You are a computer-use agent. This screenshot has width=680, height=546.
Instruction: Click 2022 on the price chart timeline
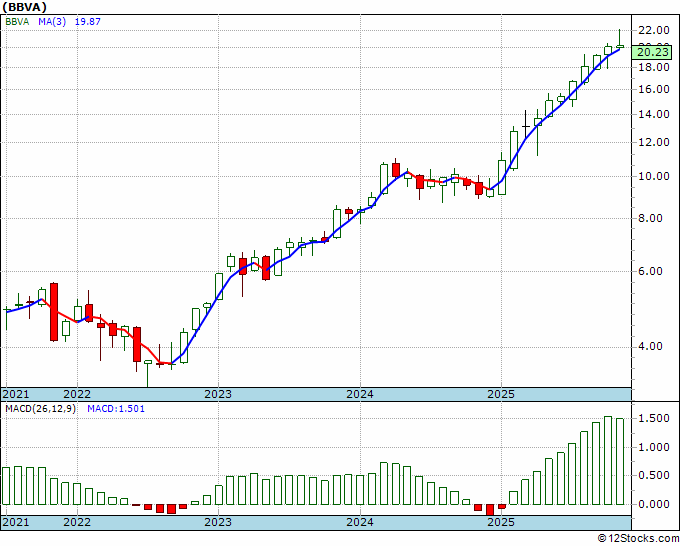coord(77,394)
